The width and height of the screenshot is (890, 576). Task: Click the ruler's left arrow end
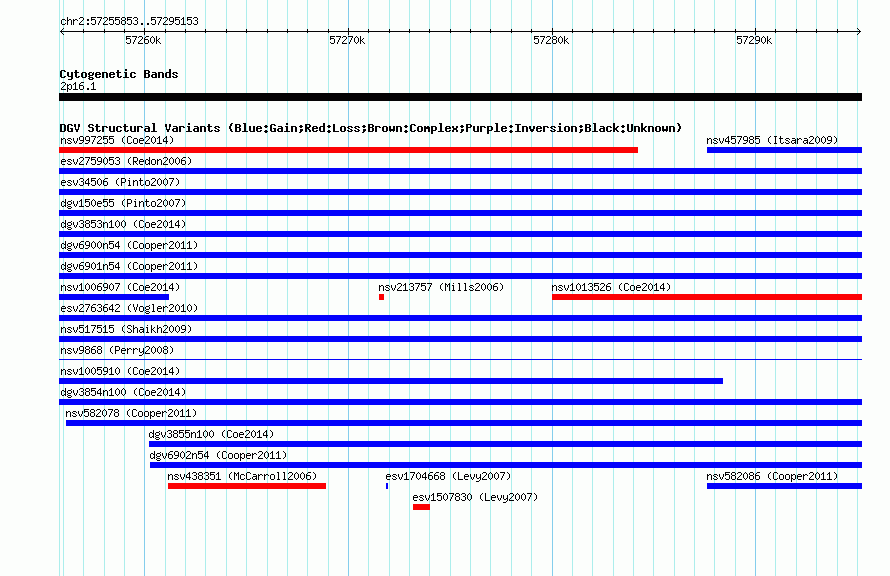[x=62, y=31]
